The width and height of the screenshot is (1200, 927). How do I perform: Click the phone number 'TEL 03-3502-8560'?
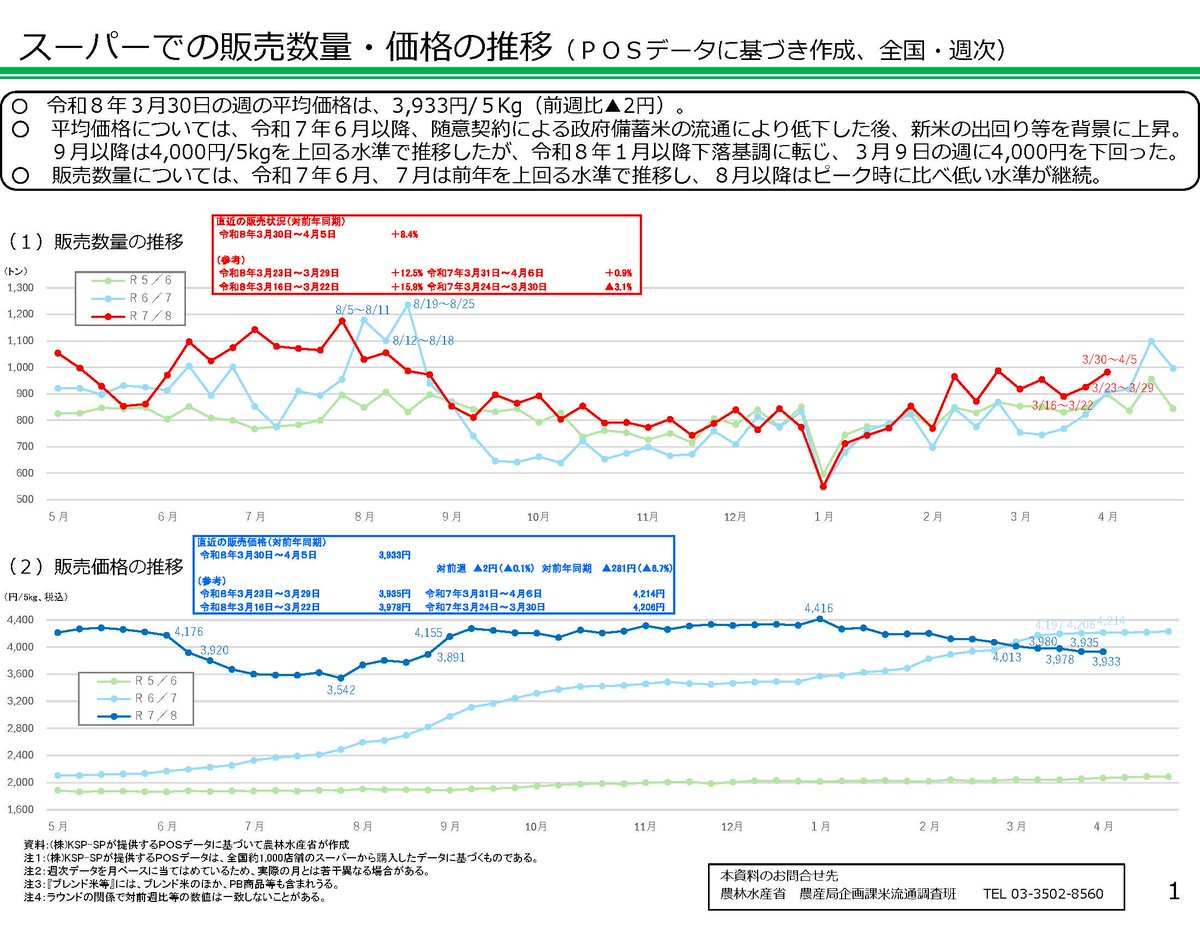pyautogui.click(x=1044, y=894)
